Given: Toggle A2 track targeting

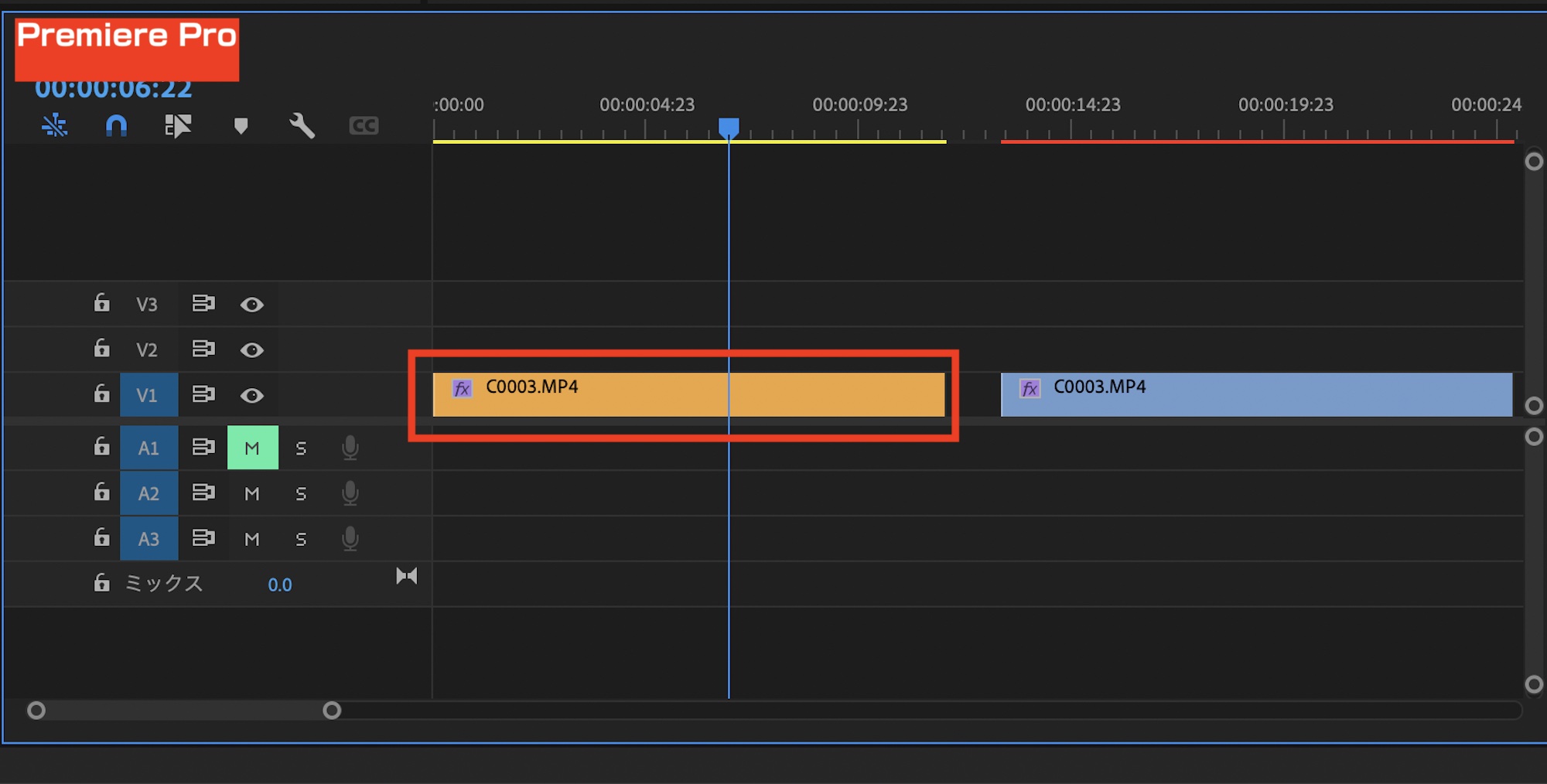Looking at the screenshot, I should [149, 493].
